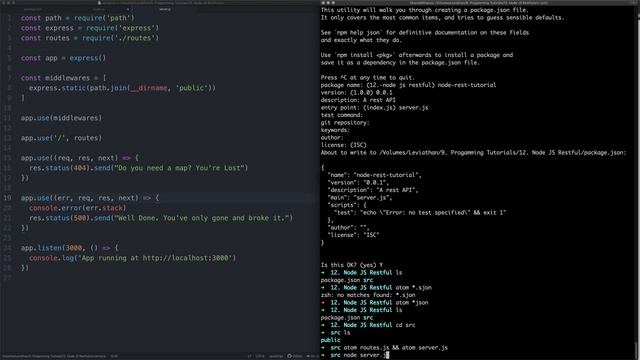The image size is (640, 360).
Task: Click the "app.use((err, req, res, next)" line
Action: [x=90, y=198]
